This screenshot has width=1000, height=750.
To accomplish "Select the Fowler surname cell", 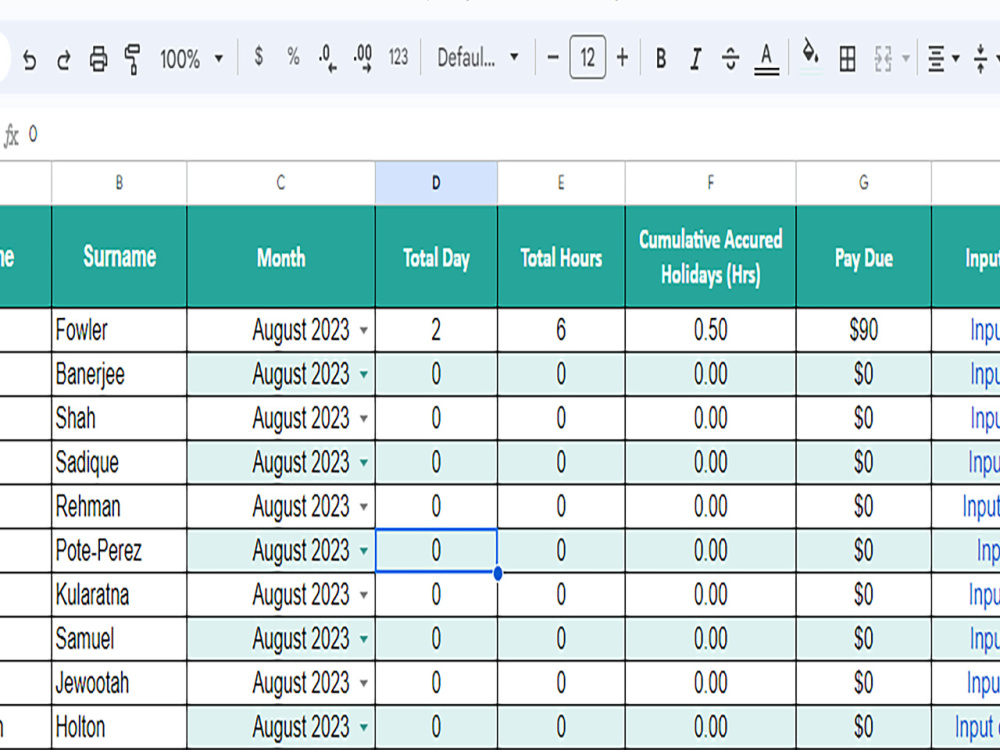I will (119, 330).
